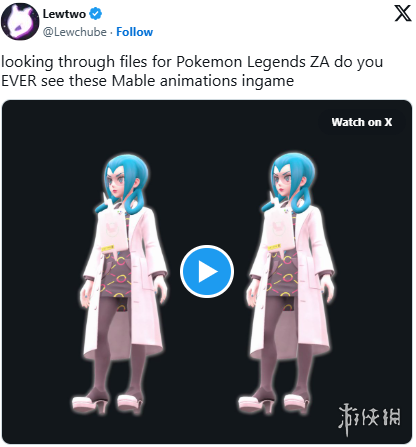Click the Lewtwo display name
Image resolution: width=416 pixels, height=447 pixels.
[x=64, y=14]
